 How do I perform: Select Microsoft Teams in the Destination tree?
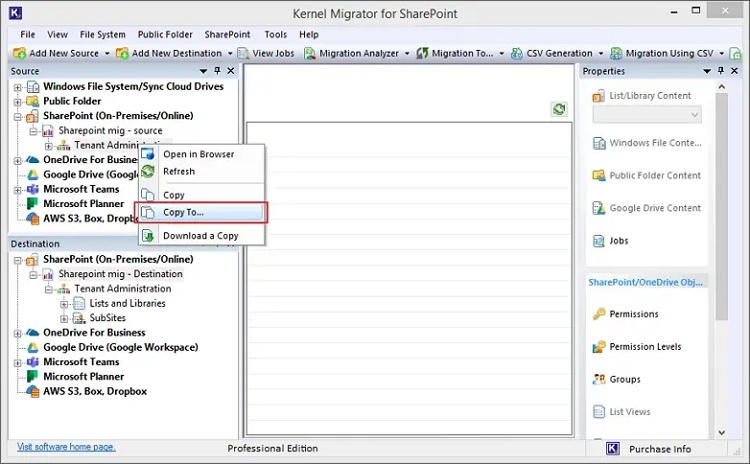pyautogui.click(x=81, y=362)
